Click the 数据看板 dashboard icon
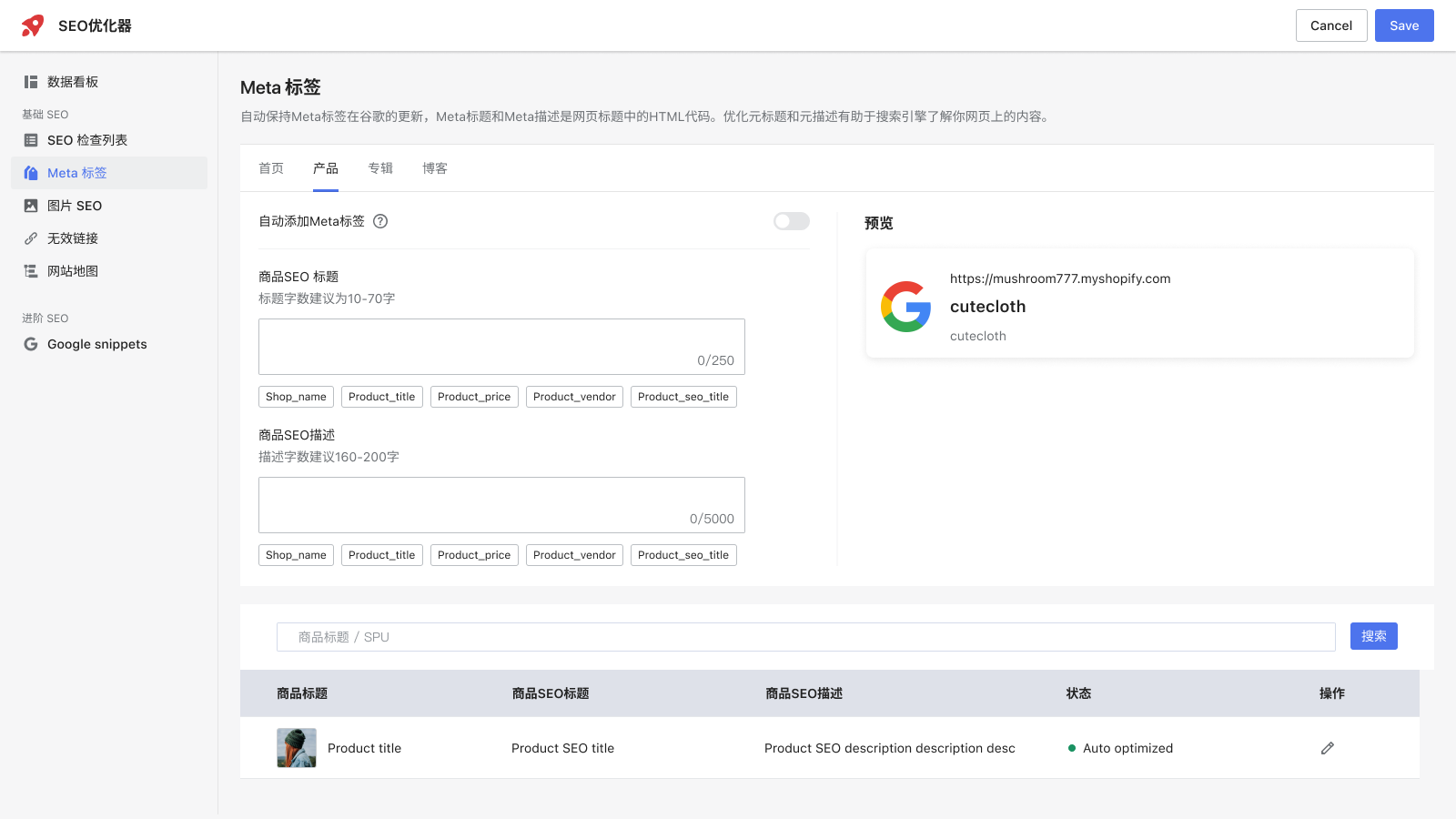 (x=31, y=82)
